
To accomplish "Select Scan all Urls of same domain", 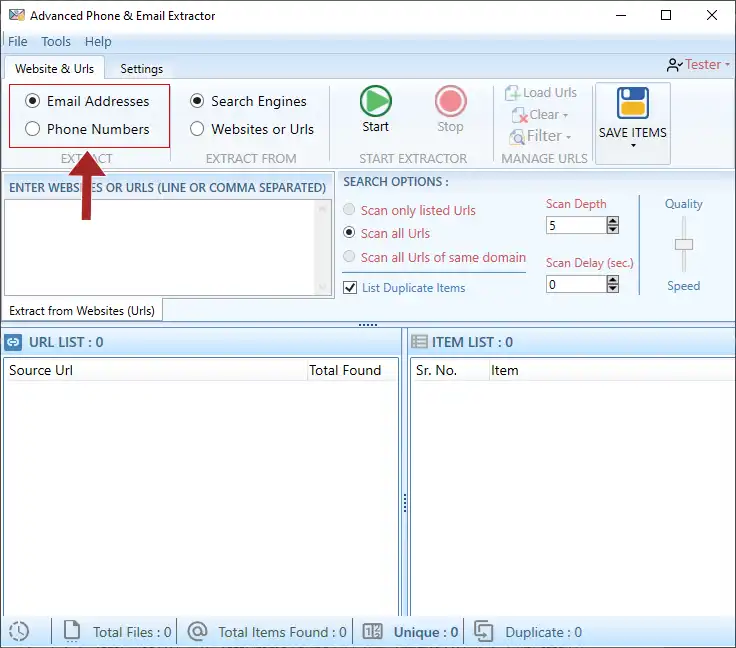I will (349, 256).
